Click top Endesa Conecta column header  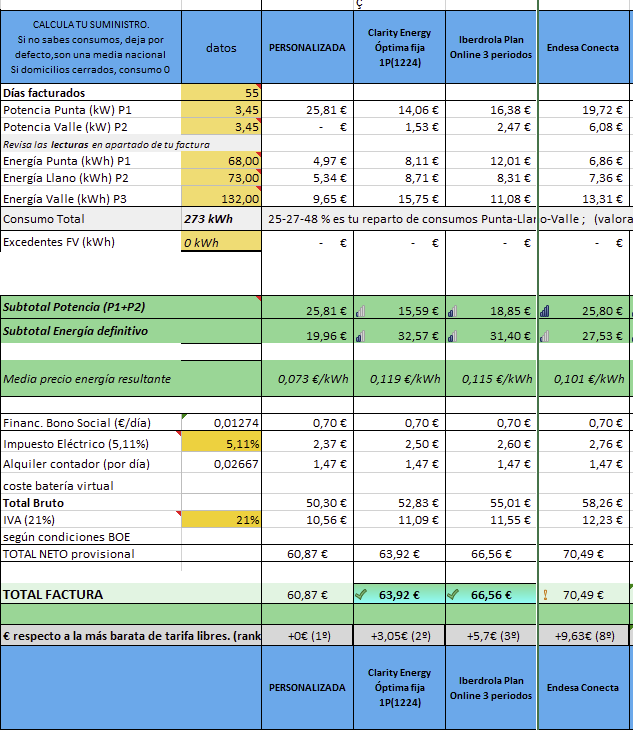point(583,47)
